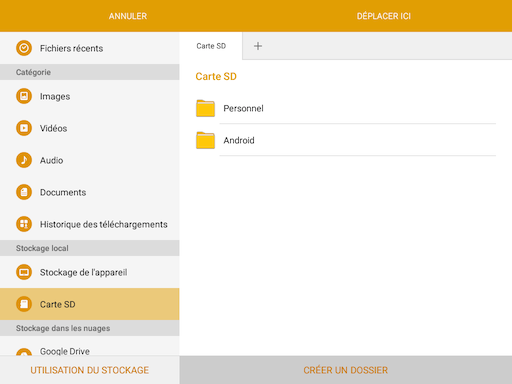Create a folder via CRÉER UN DOSSIER
Image resolution: width=512 pixels, height=384 pixels.
tap(346, 370)
